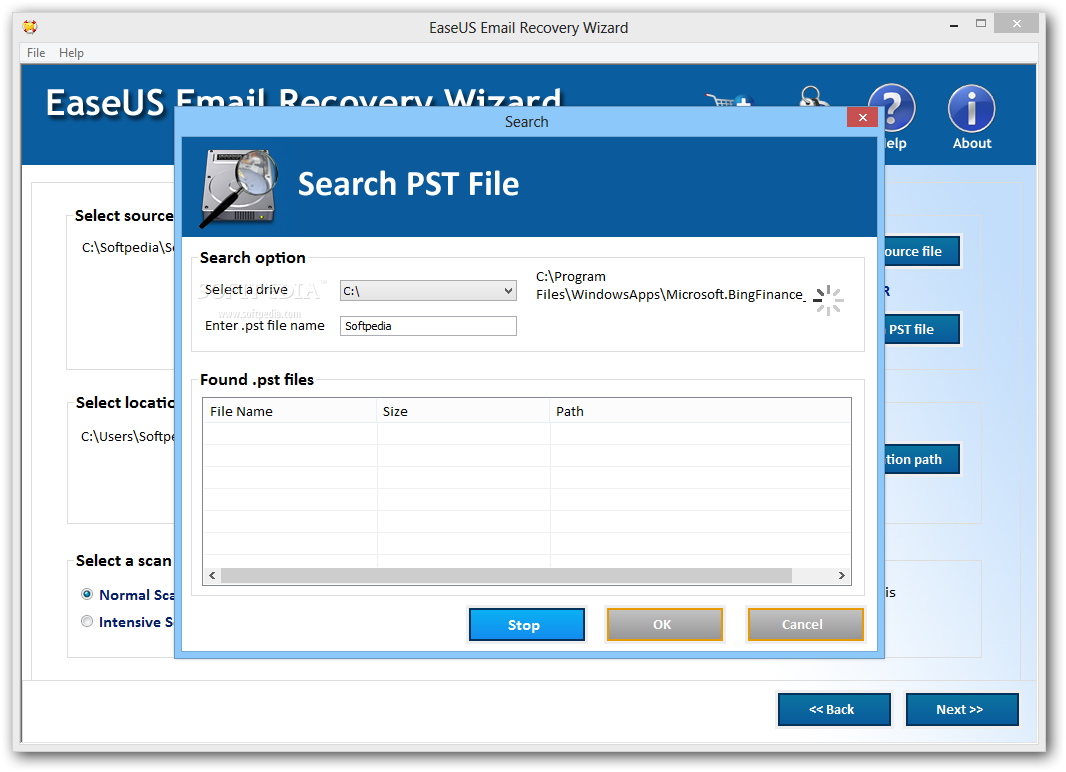Click the partly hidden icon beside the cart
Screen dimensions: 1066x772
pyautogui.click(x=814, y=96)
